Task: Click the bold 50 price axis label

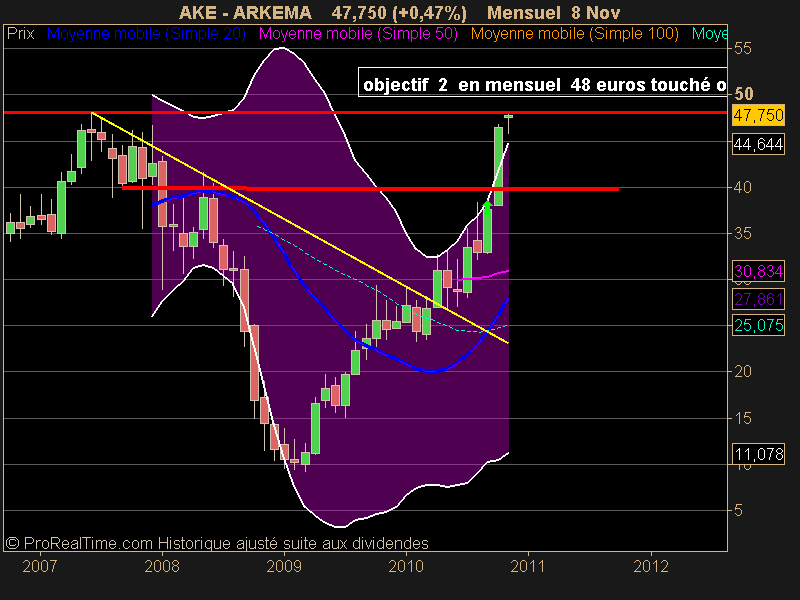Action: [744, 94]
